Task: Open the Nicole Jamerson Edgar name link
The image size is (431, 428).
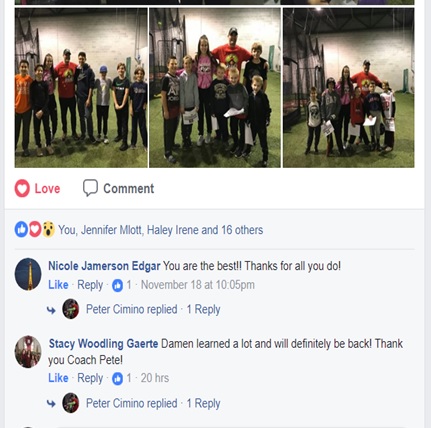Action: point(104,266)
